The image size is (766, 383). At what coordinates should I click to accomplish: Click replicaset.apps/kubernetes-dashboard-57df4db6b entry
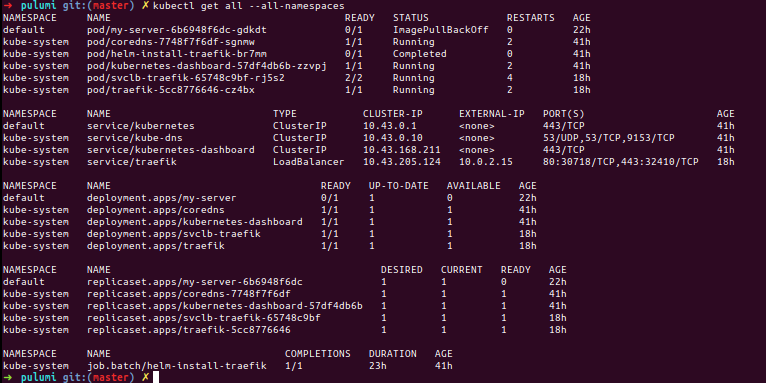coord(225,306)
